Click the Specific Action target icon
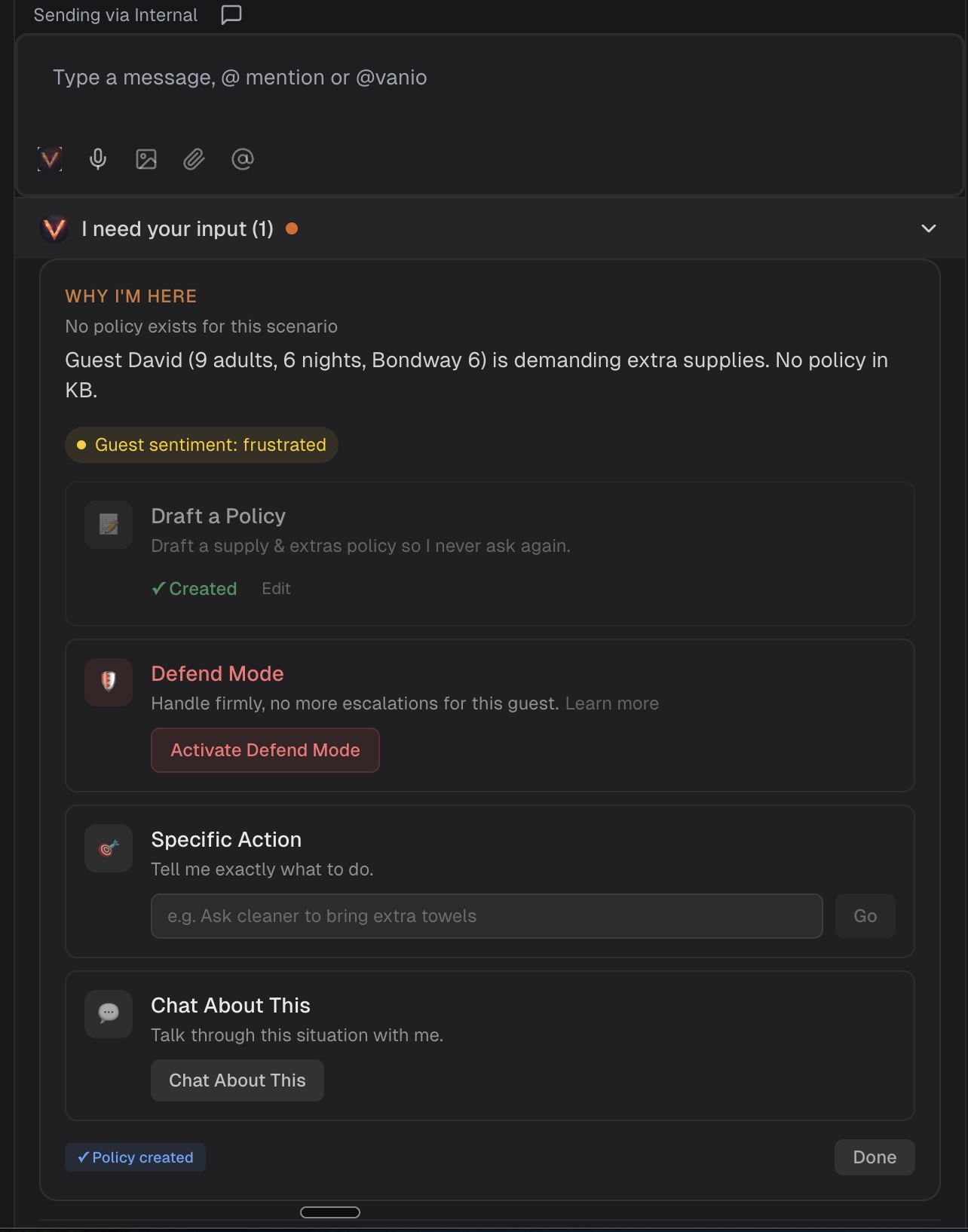This screenshot has width=968, height=1232. 109,848
